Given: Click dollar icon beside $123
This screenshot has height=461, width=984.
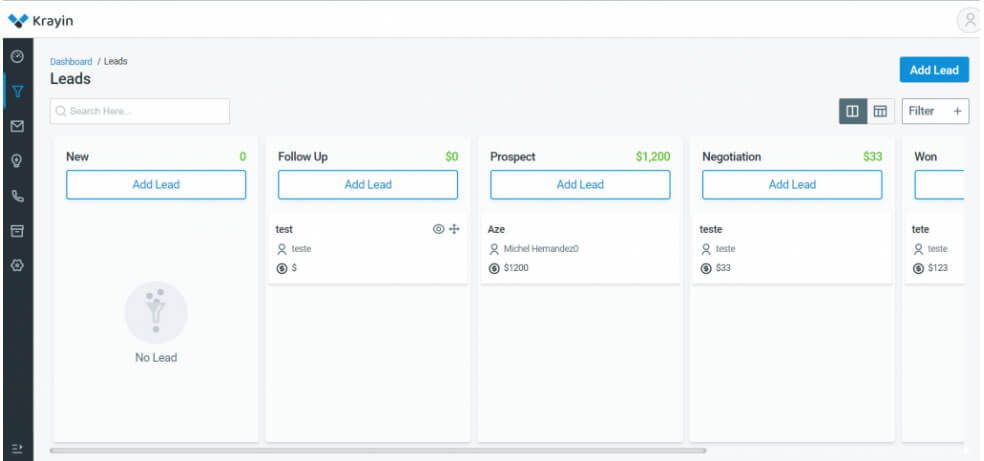Looking at the screenshot, I should tap(918, 268).
